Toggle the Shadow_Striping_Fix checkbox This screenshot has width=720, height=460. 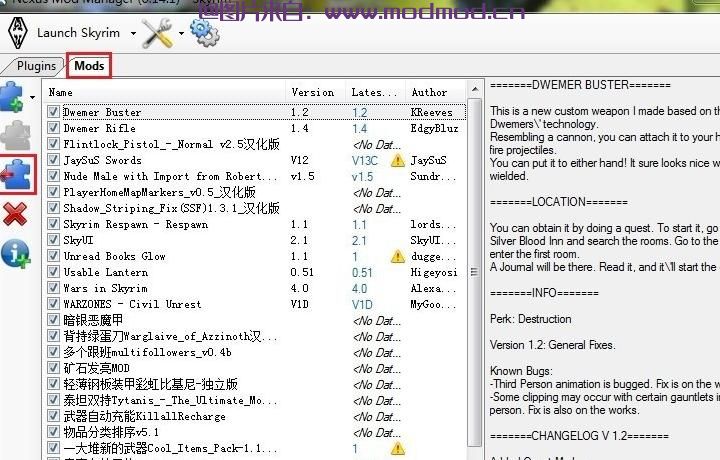coord(53,208)
